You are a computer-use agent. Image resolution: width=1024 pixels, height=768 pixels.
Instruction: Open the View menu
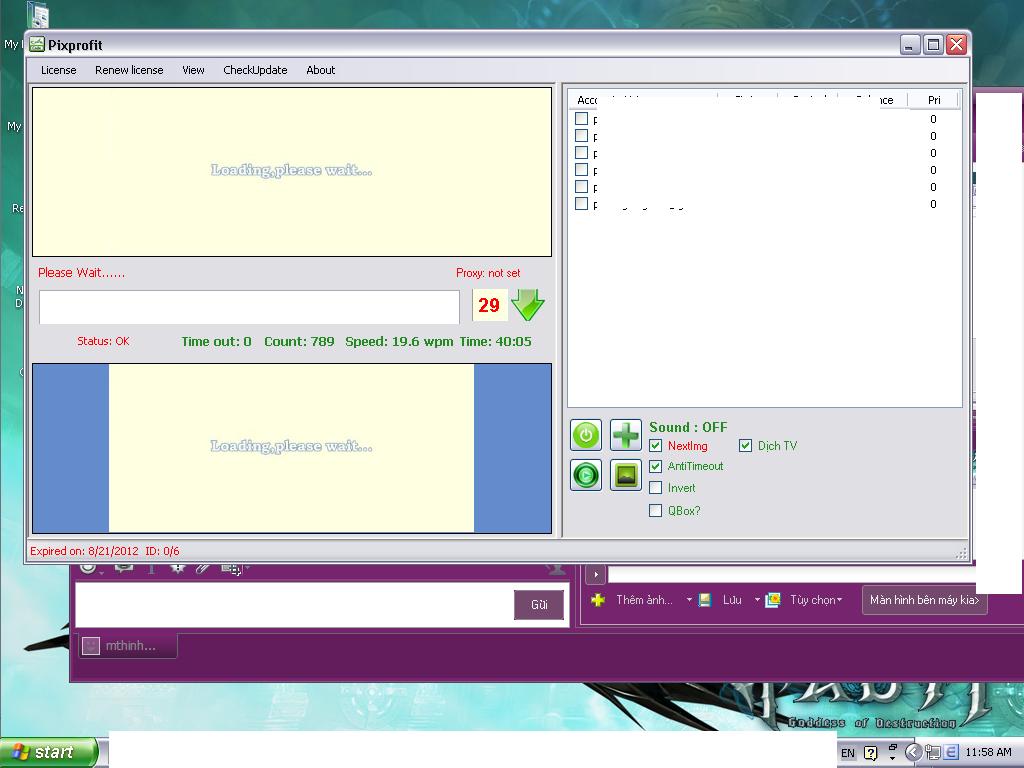[x=193, y=70]
